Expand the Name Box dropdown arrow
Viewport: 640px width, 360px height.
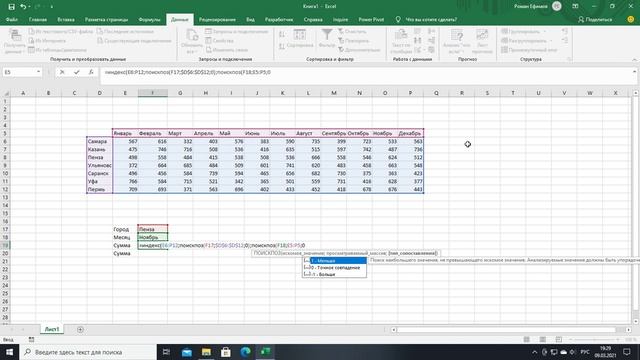pos(38,72)
